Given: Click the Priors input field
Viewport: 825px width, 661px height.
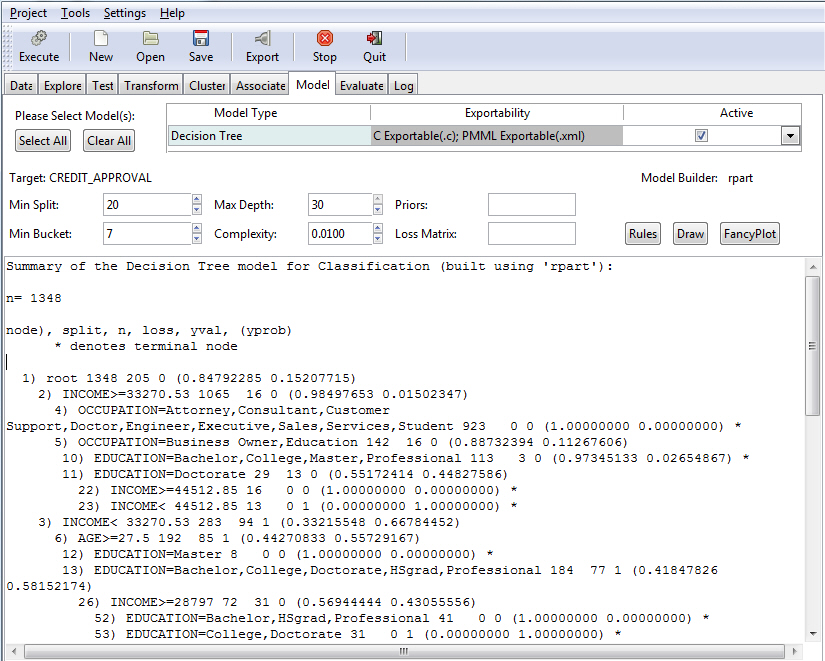Looking at the screenshot, I should (x=531, y=205).
